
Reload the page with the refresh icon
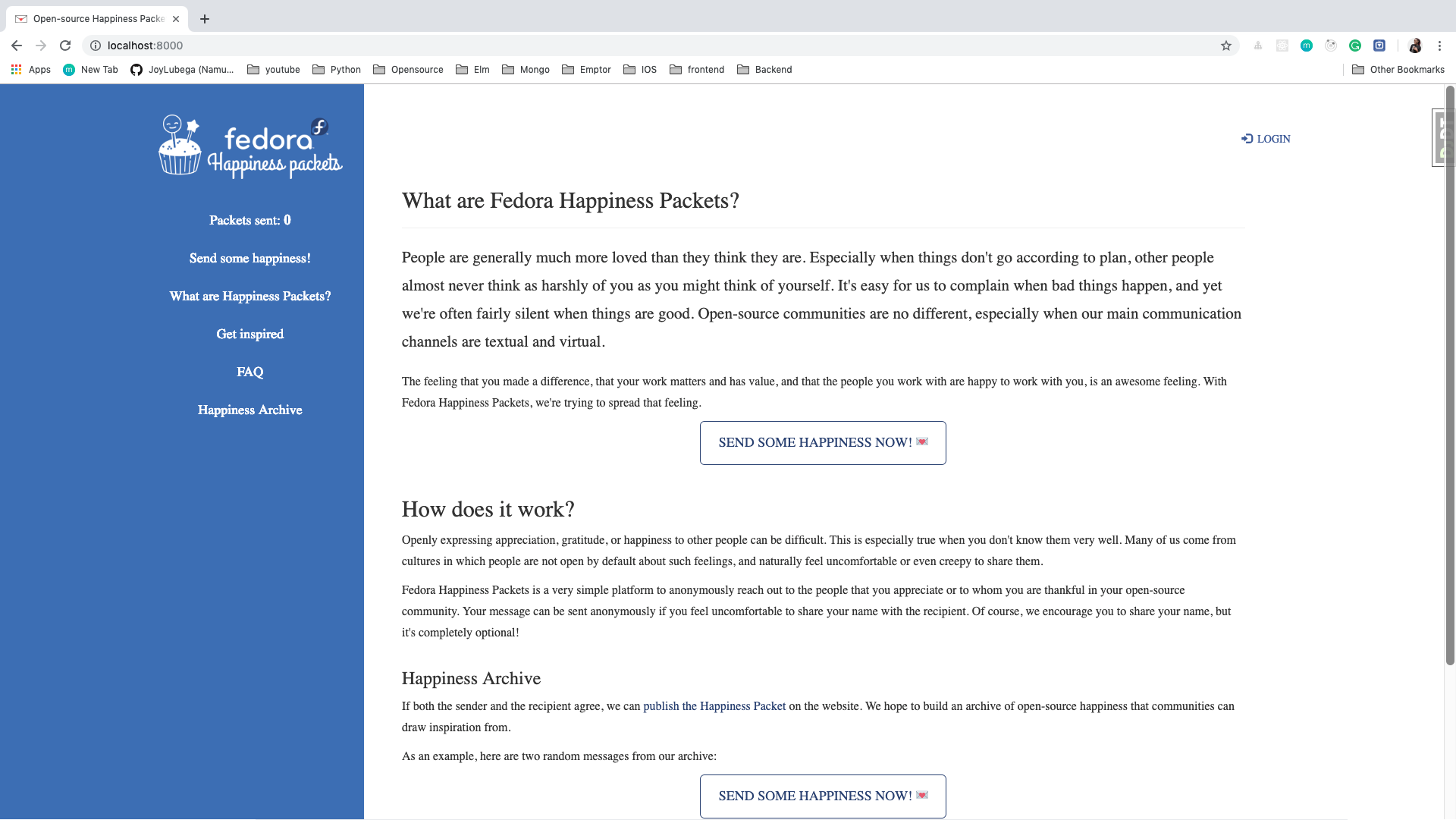pyautogui.click(x=65, y=46)
